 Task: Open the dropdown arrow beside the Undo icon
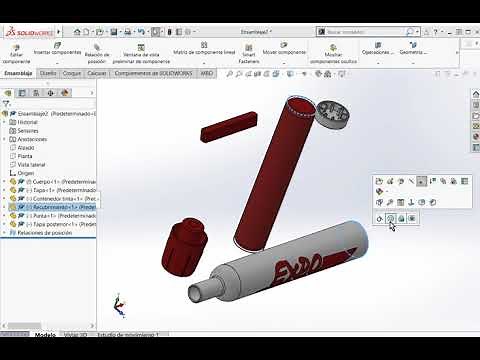148,32
